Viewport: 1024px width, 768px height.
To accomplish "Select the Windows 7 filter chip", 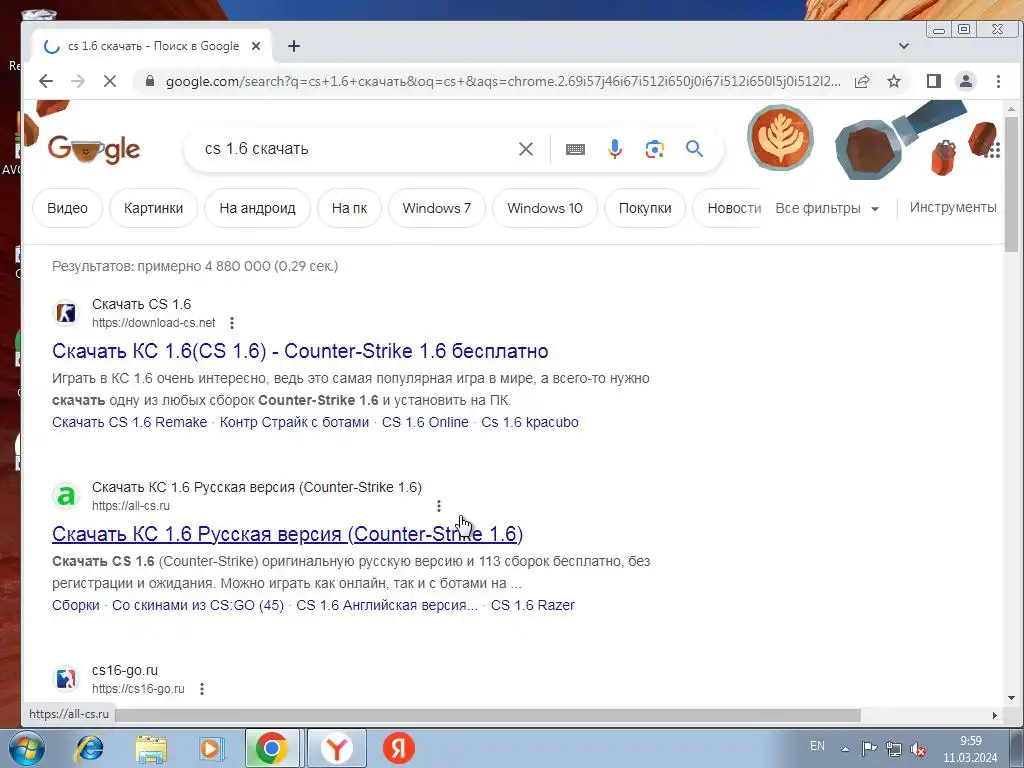I will click(437, 208).
